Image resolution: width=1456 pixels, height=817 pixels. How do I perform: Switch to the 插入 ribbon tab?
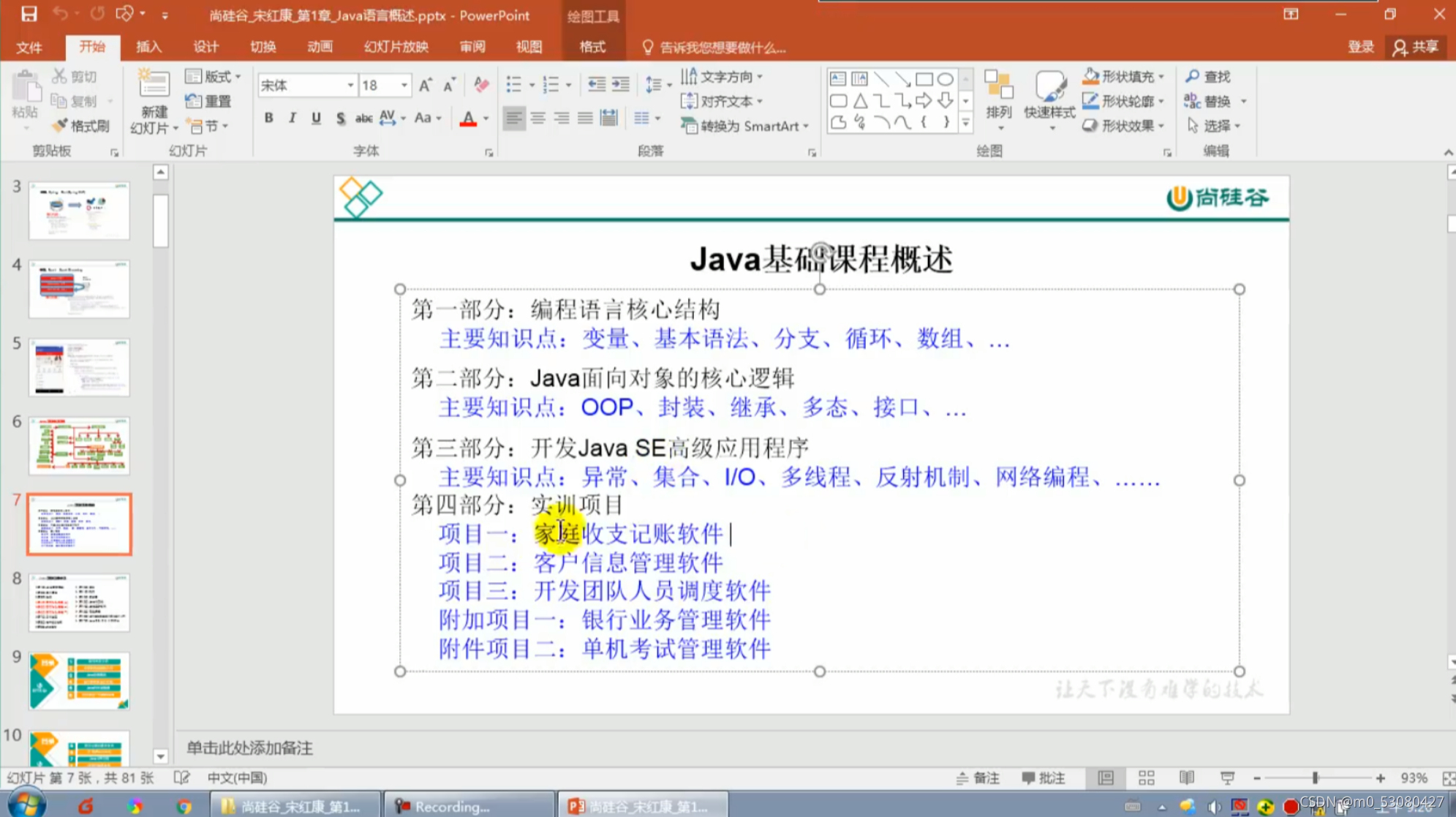point(148,47)
